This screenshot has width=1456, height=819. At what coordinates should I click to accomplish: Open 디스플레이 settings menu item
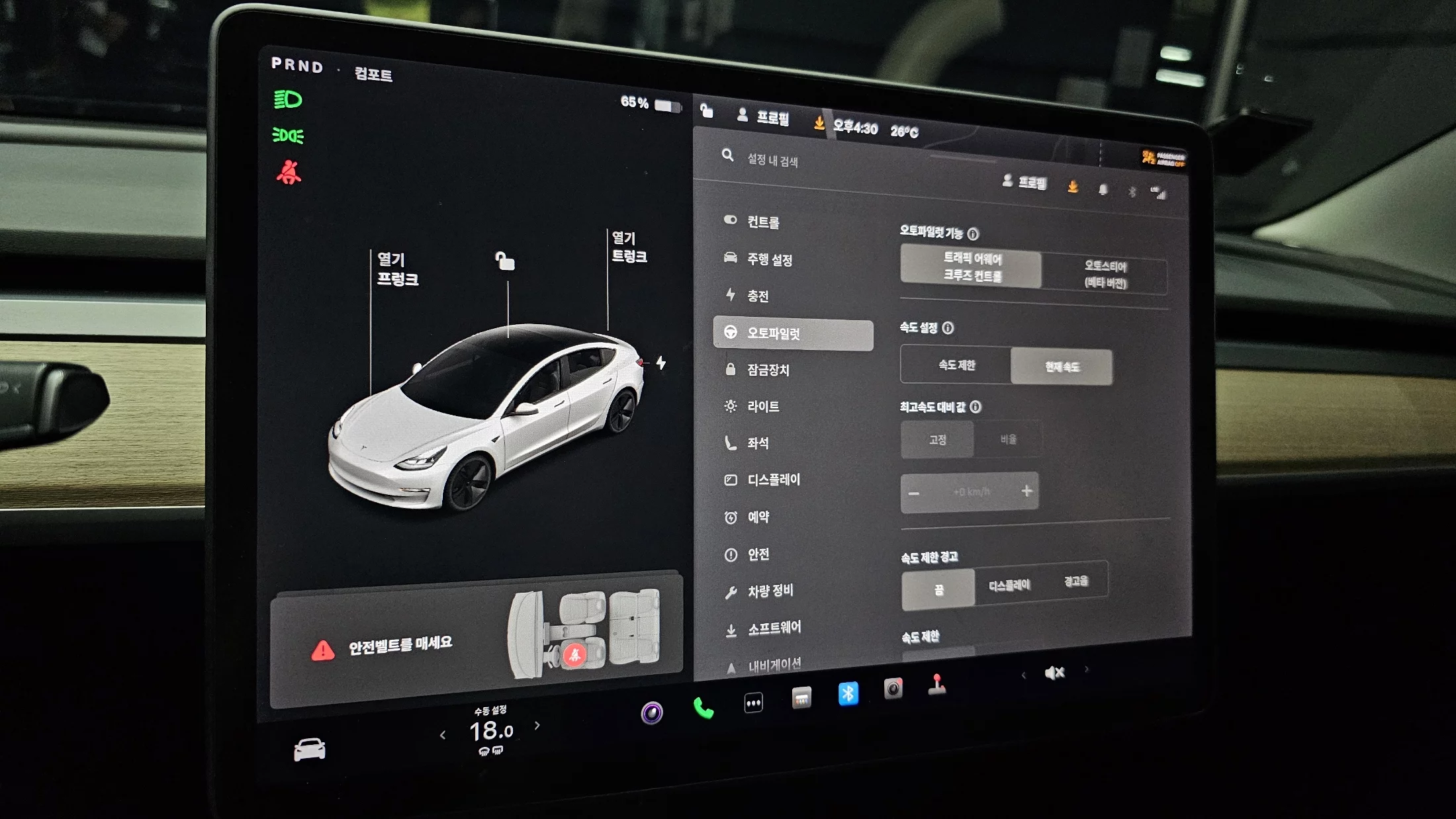tap(773, 480)
